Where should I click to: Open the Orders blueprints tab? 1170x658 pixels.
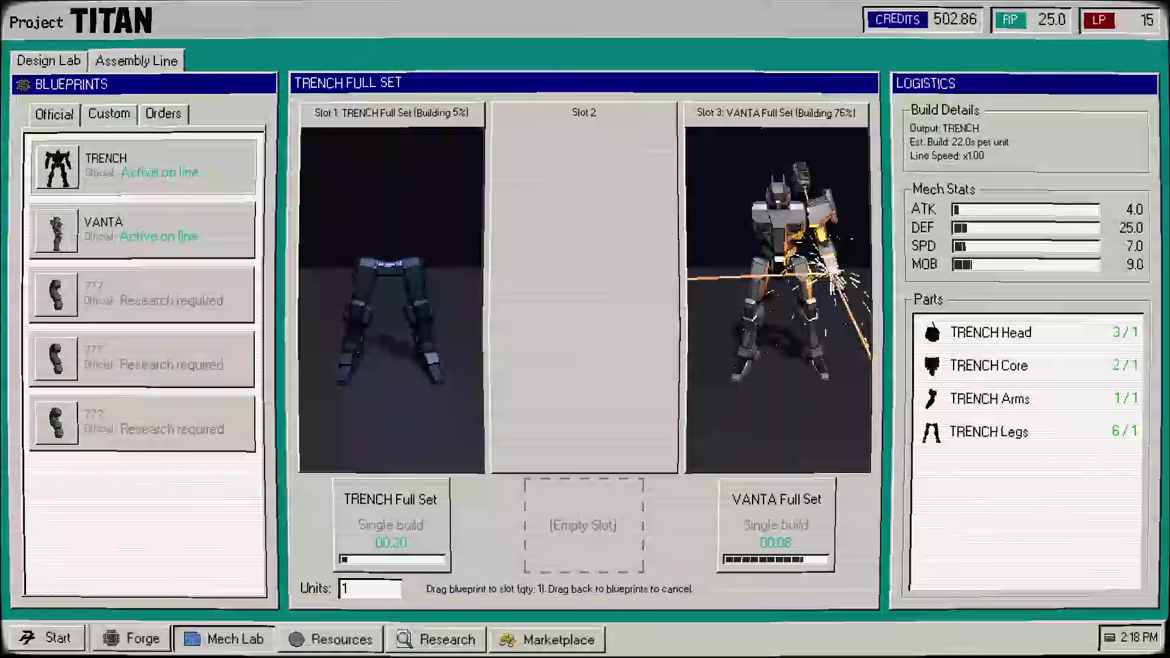coord(163,113)
